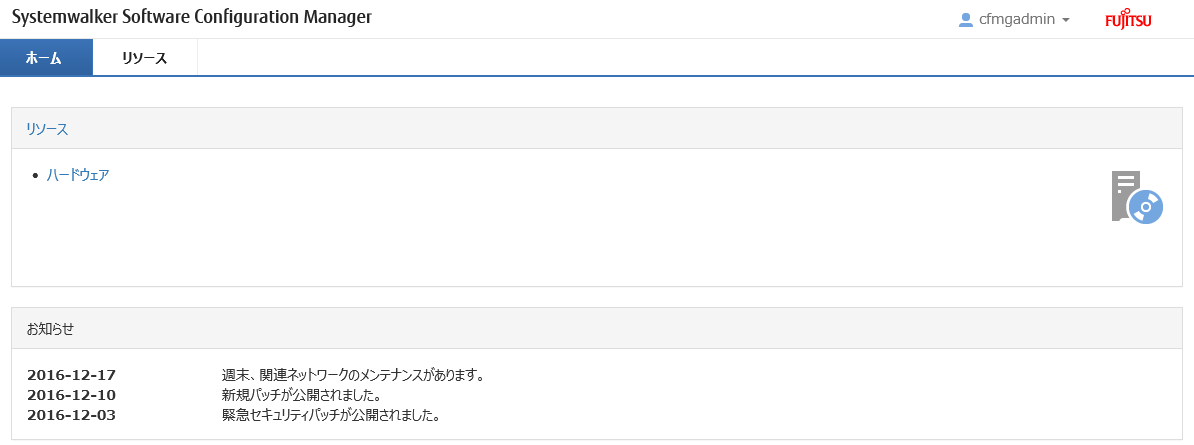
Task: Click the bullet point before ハードウェア
Action: pyautogui.click(x=35, y=176)
